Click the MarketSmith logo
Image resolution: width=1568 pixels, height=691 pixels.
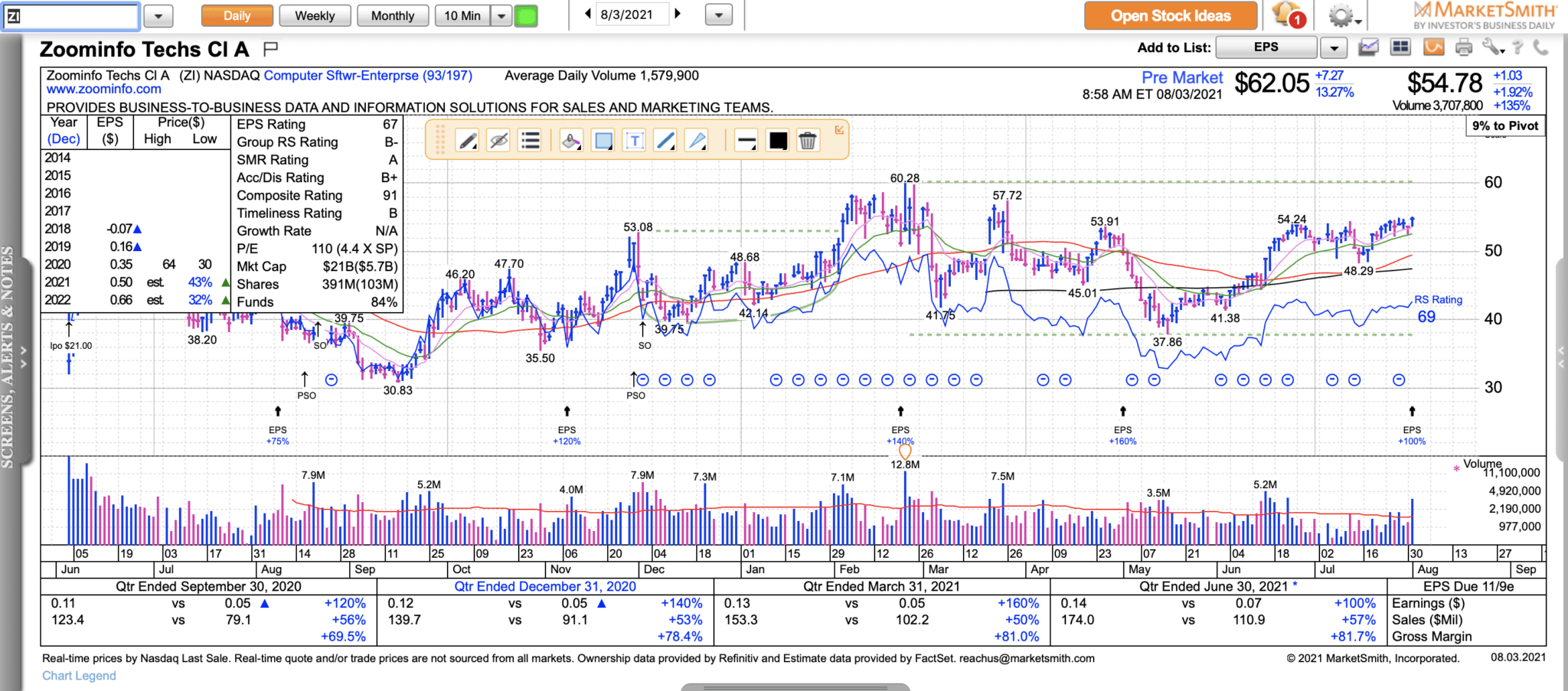(x=1485, y=15)
